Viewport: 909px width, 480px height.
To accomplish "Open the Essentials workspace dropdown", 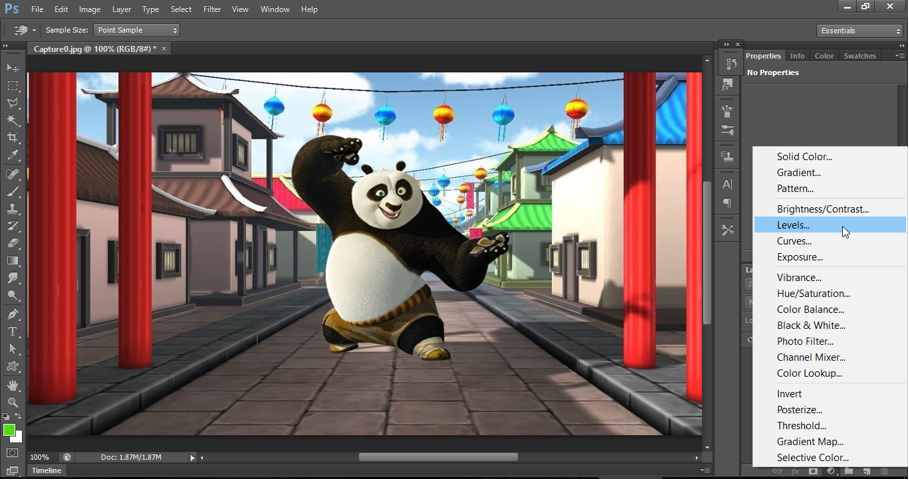I will [x=859, y=31].
